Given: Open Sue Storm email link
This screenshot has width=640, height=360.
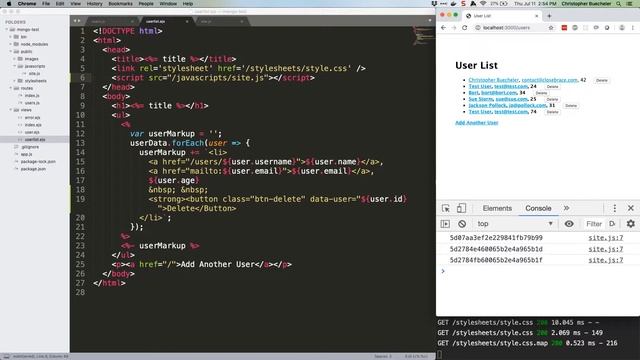Looking at the screenshot, I should point(511,99).
